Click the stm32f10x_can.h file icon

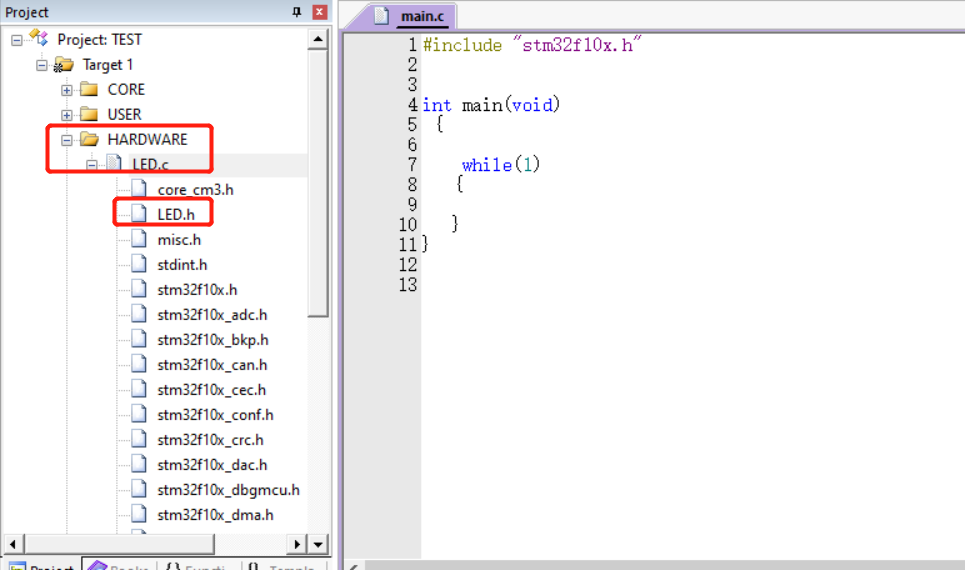(x=139, y=364)
